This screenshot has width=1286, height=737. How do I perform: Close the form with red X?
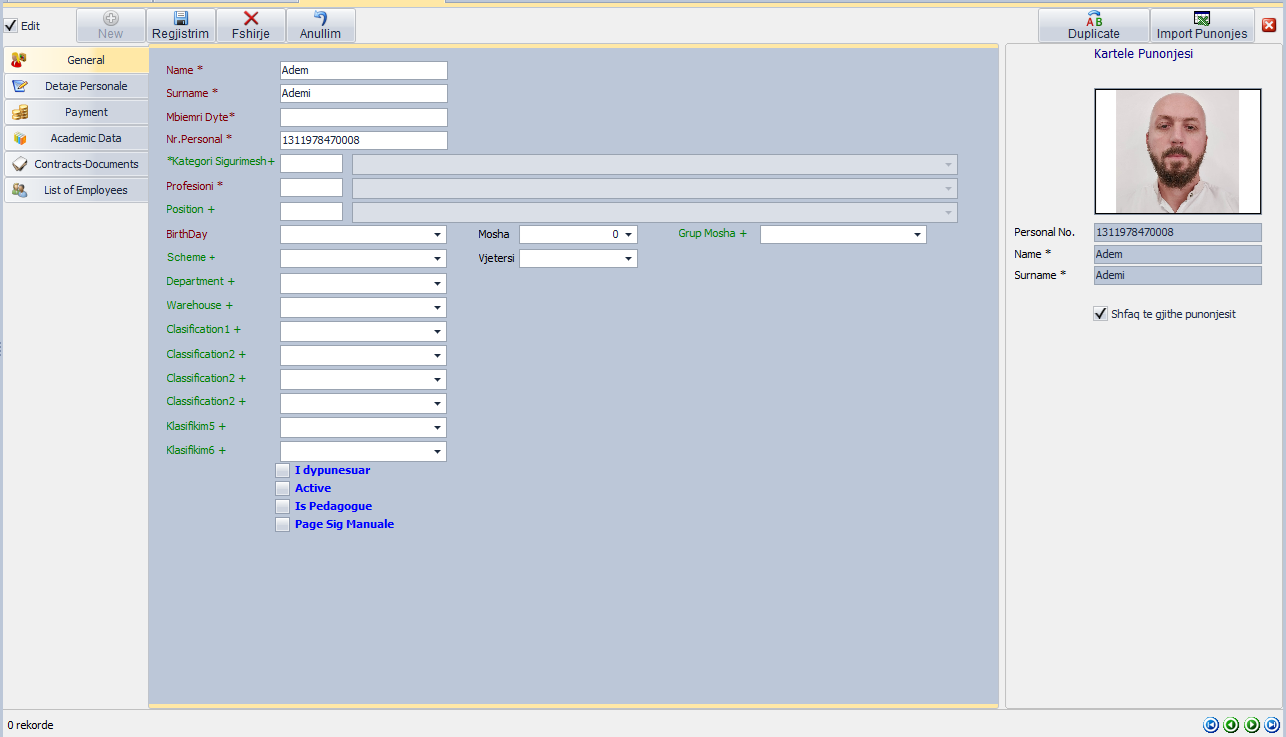coord(1269,25)
